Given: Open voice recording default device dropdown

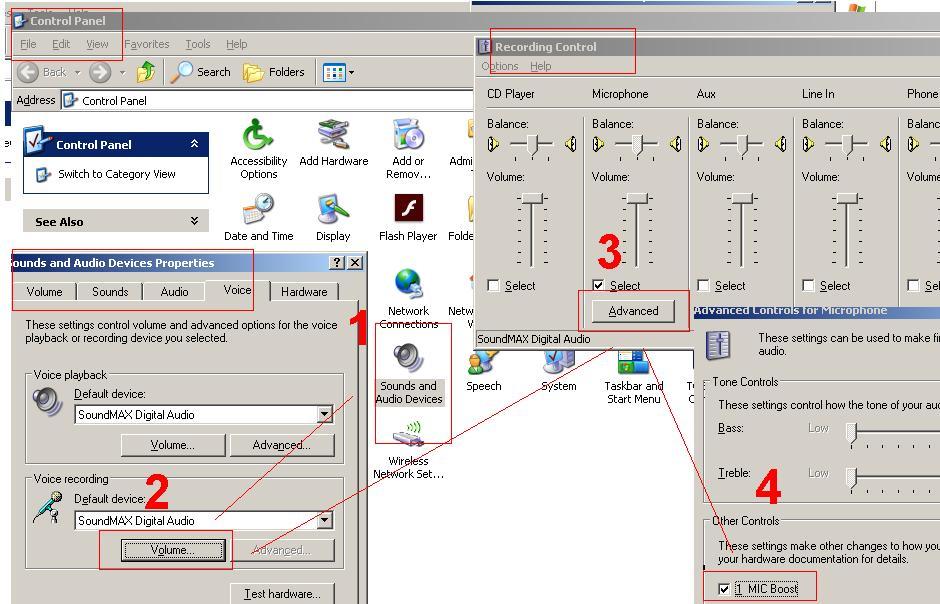Looking at the screenshot, I should pyautogui.click(x=324, y=520).
